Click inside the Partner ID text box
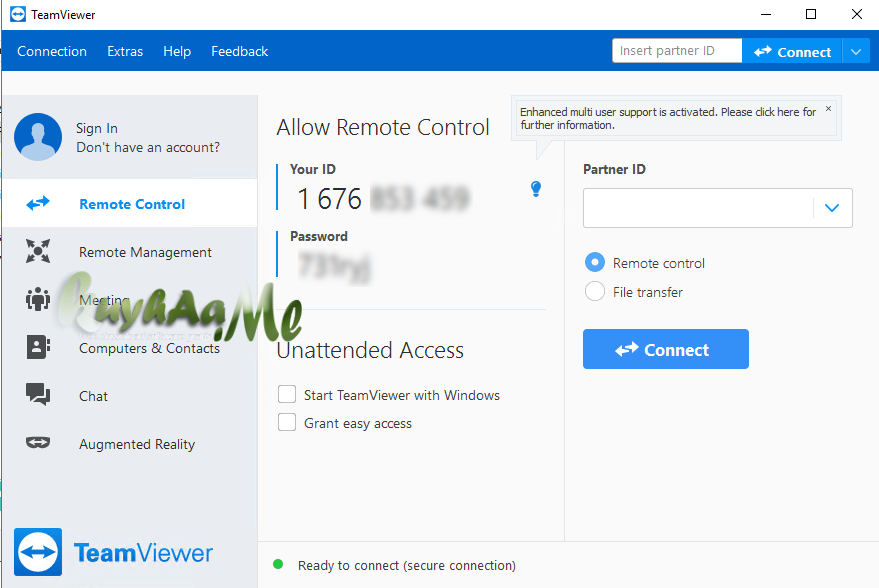The image size is (879, 588). (x=698, y=208)
